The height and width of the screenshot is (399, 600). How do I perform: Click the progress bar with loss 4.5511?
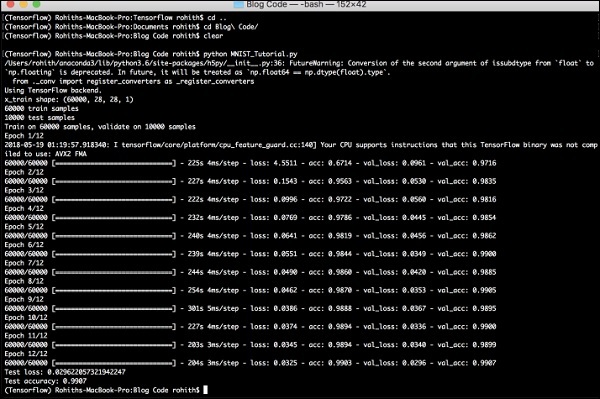[114, 163]
